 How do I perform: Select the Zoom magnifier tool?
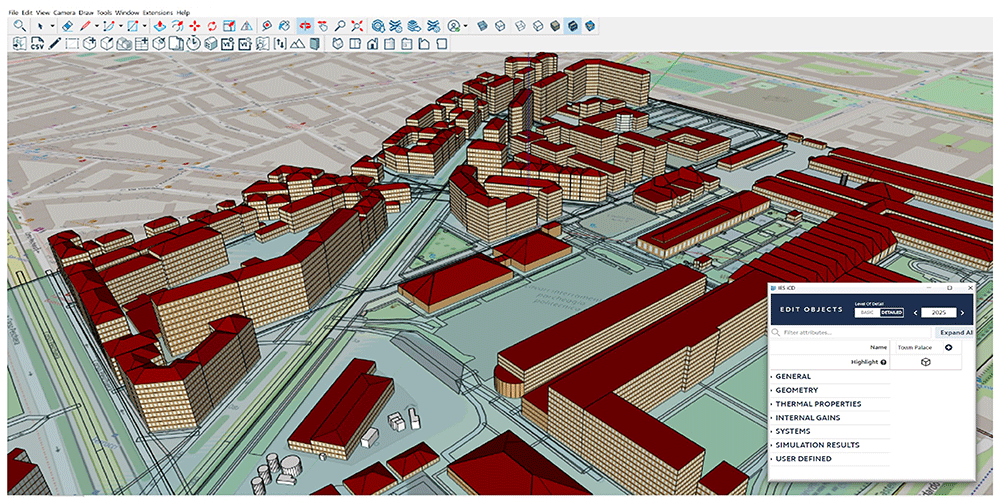[x=340, y=26]
